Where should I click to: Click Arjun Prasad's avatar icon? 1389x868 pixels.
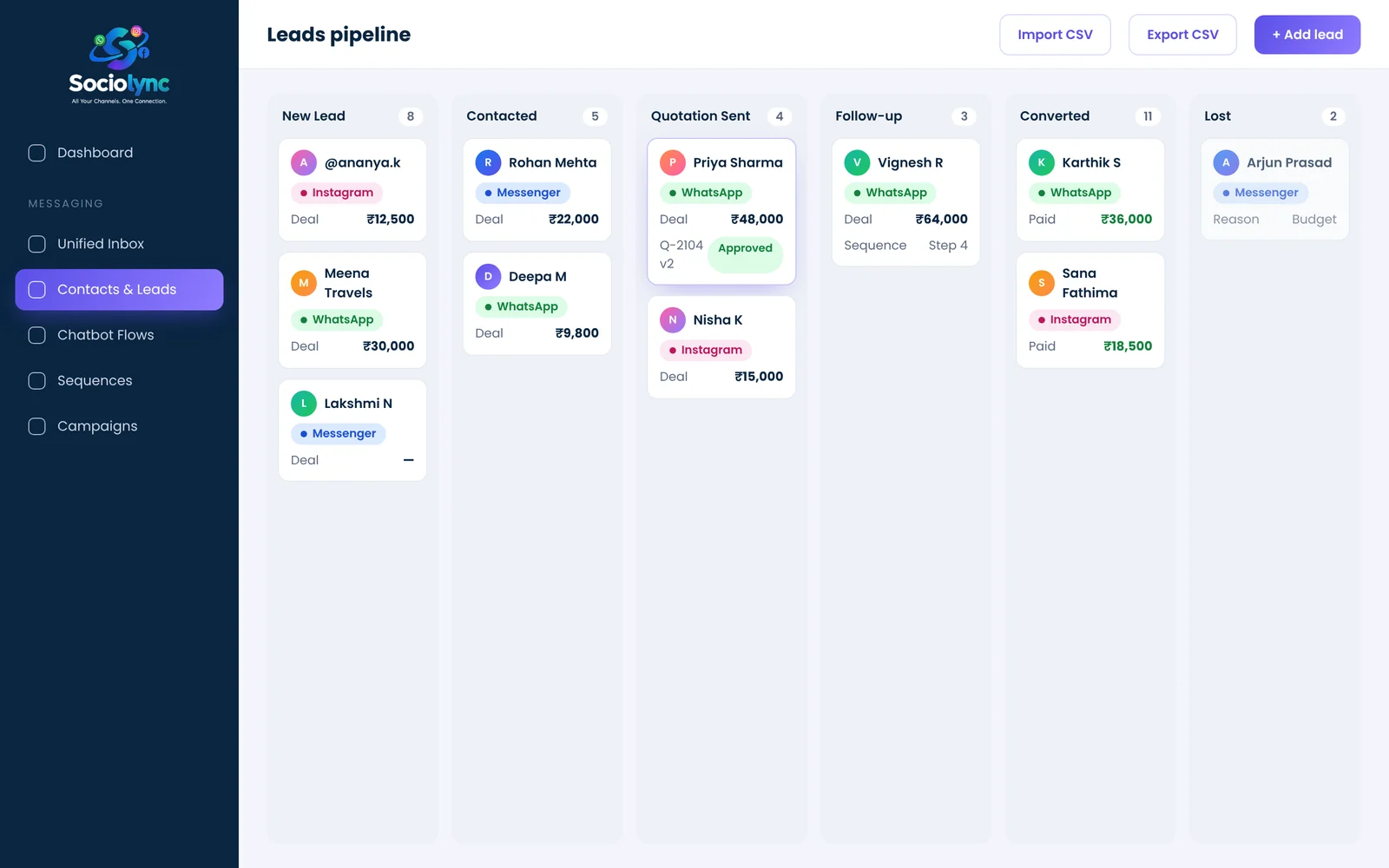(1226, 162)
